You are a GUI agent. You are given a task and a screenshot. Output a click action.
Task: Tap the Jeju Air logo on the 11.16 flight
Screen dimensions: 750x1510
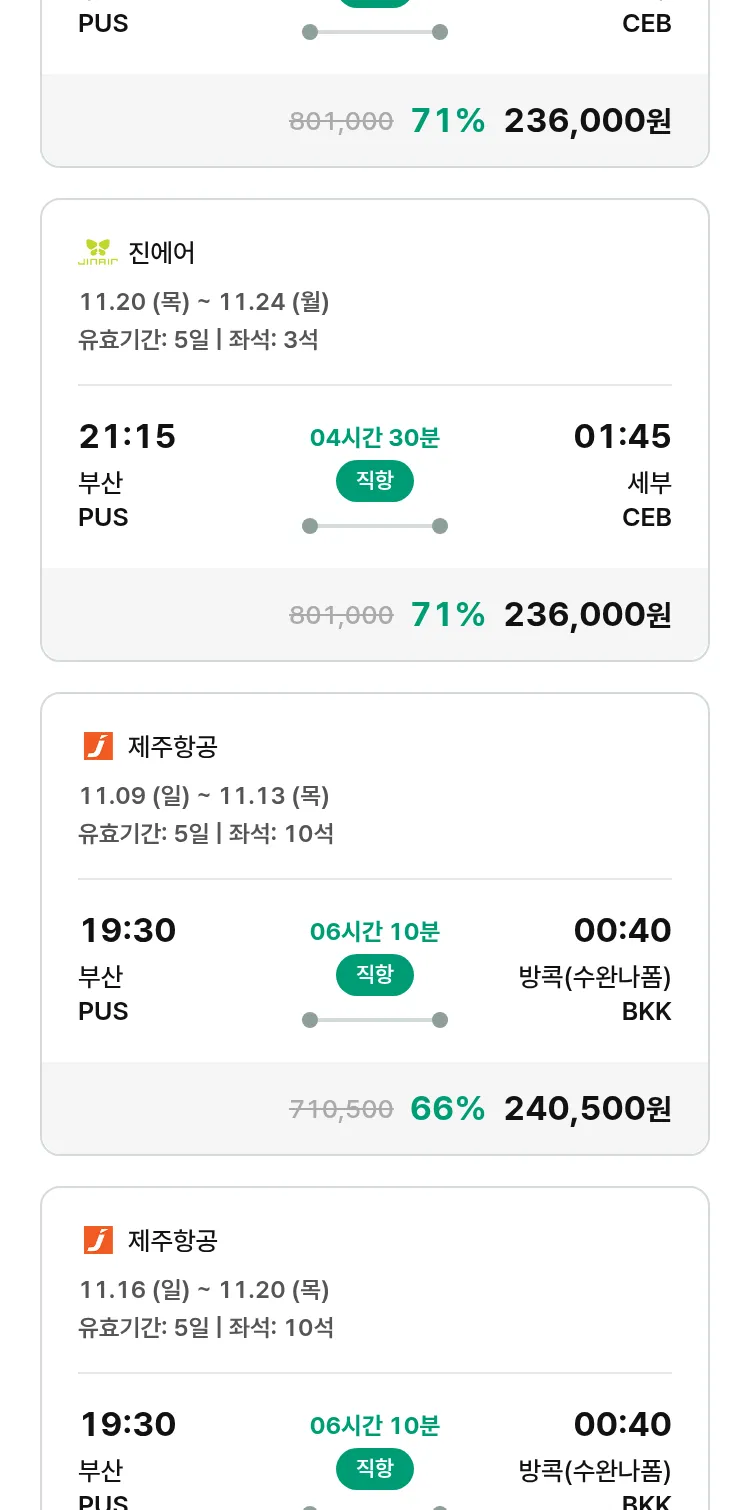[98, 1240]
